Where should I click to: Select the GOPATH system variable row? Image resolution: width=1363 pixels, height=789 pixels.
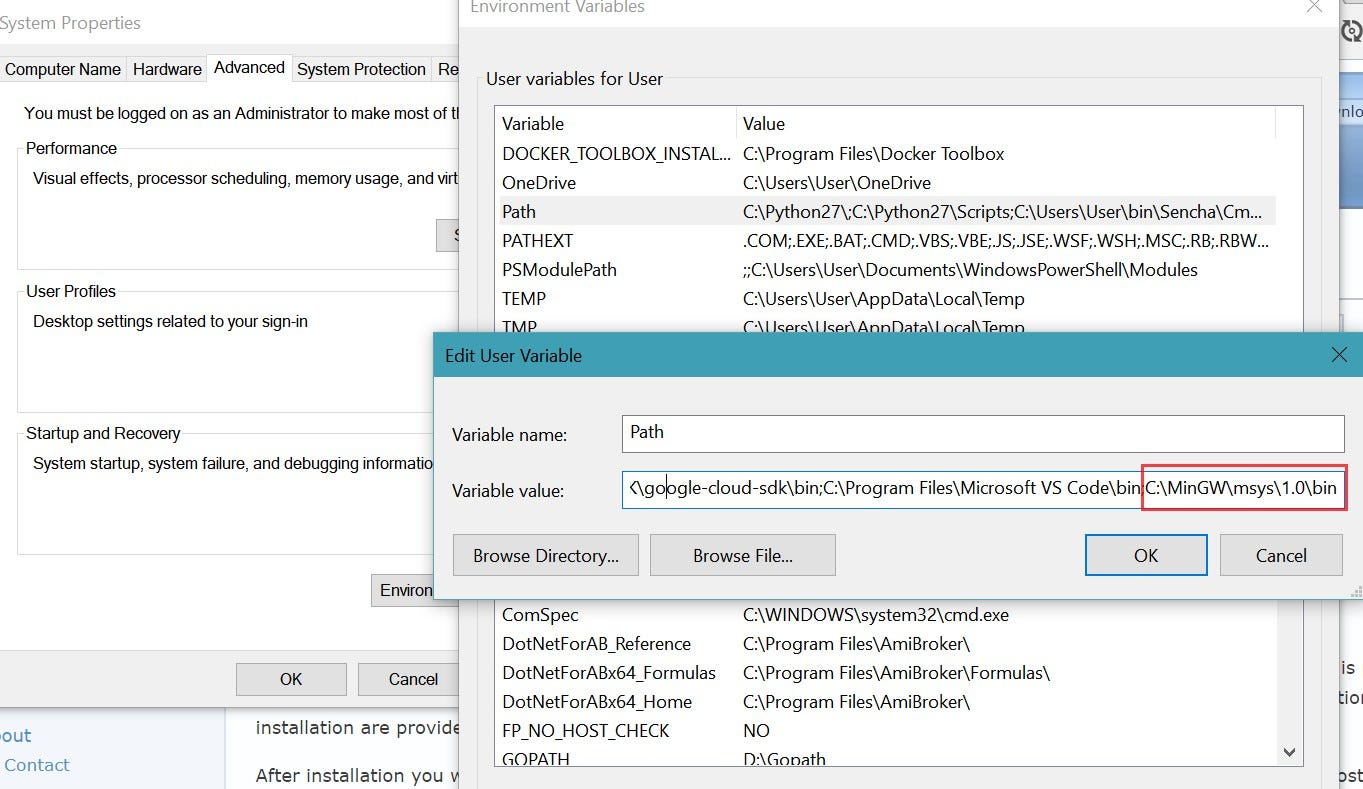tap(700, 759)
